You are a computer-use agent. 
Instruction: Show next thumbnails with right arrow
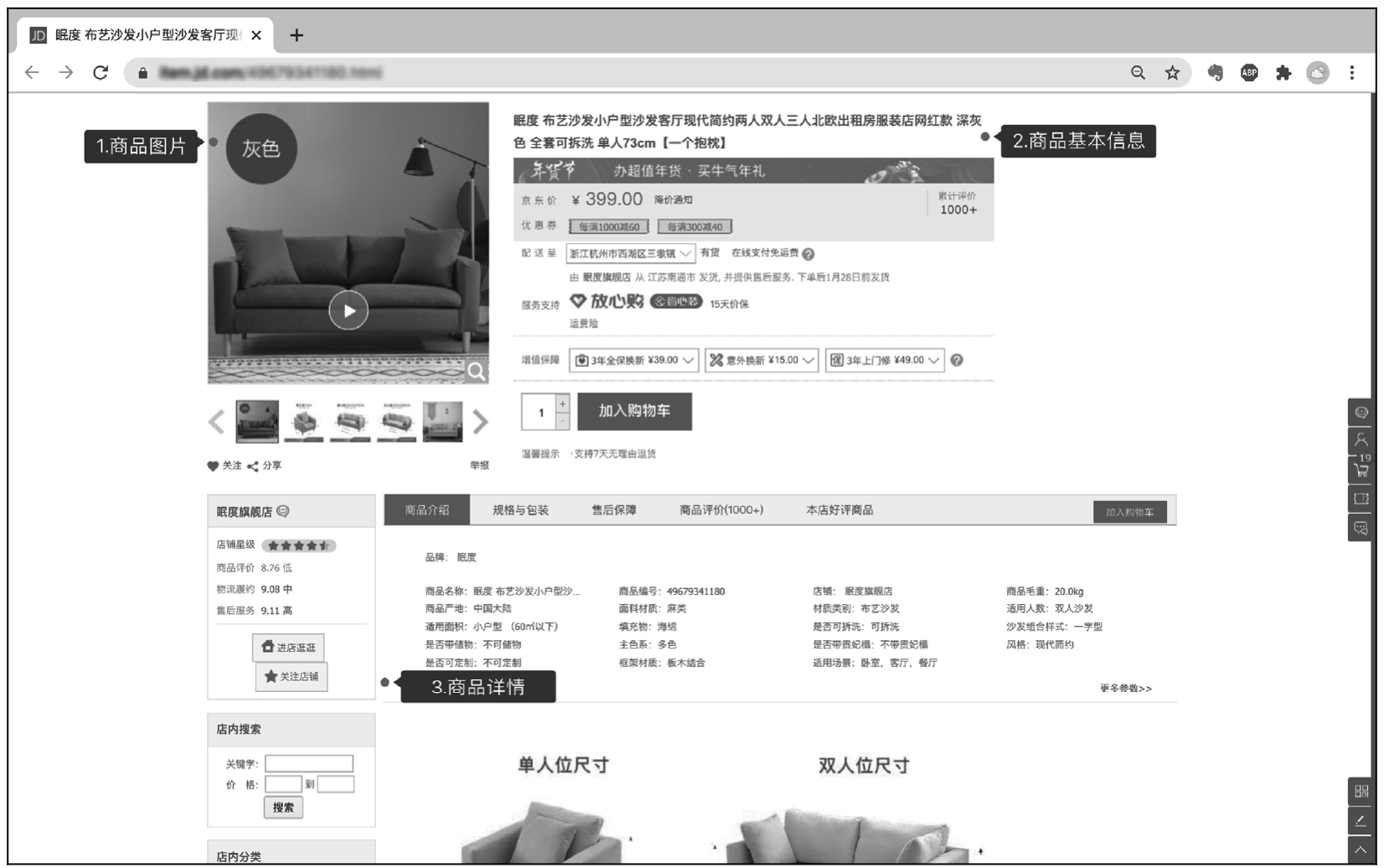(480, 421)
